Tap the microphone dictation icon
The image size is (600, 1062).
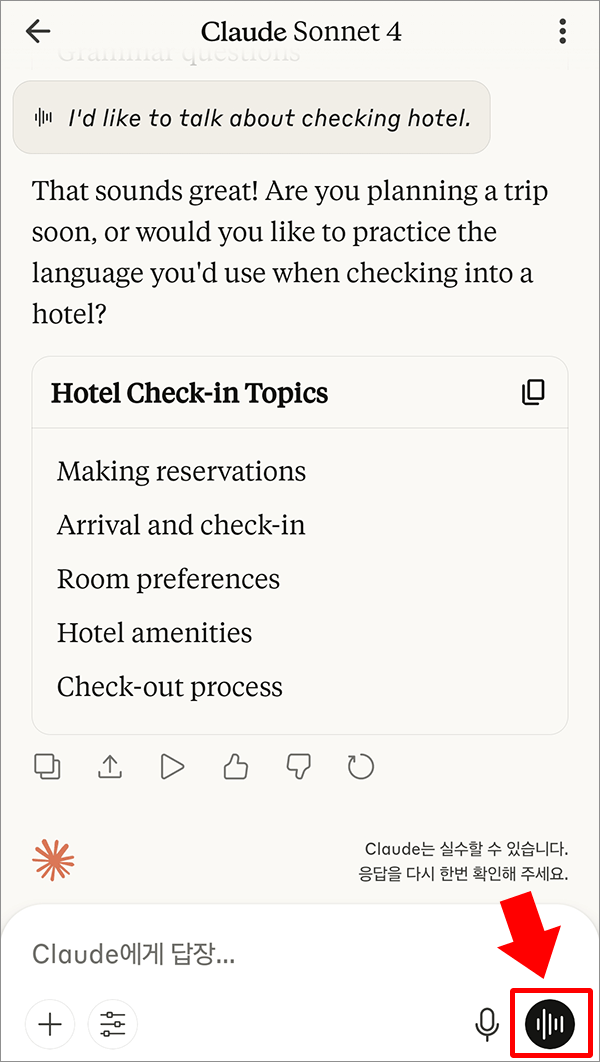tap(486, 1024)
